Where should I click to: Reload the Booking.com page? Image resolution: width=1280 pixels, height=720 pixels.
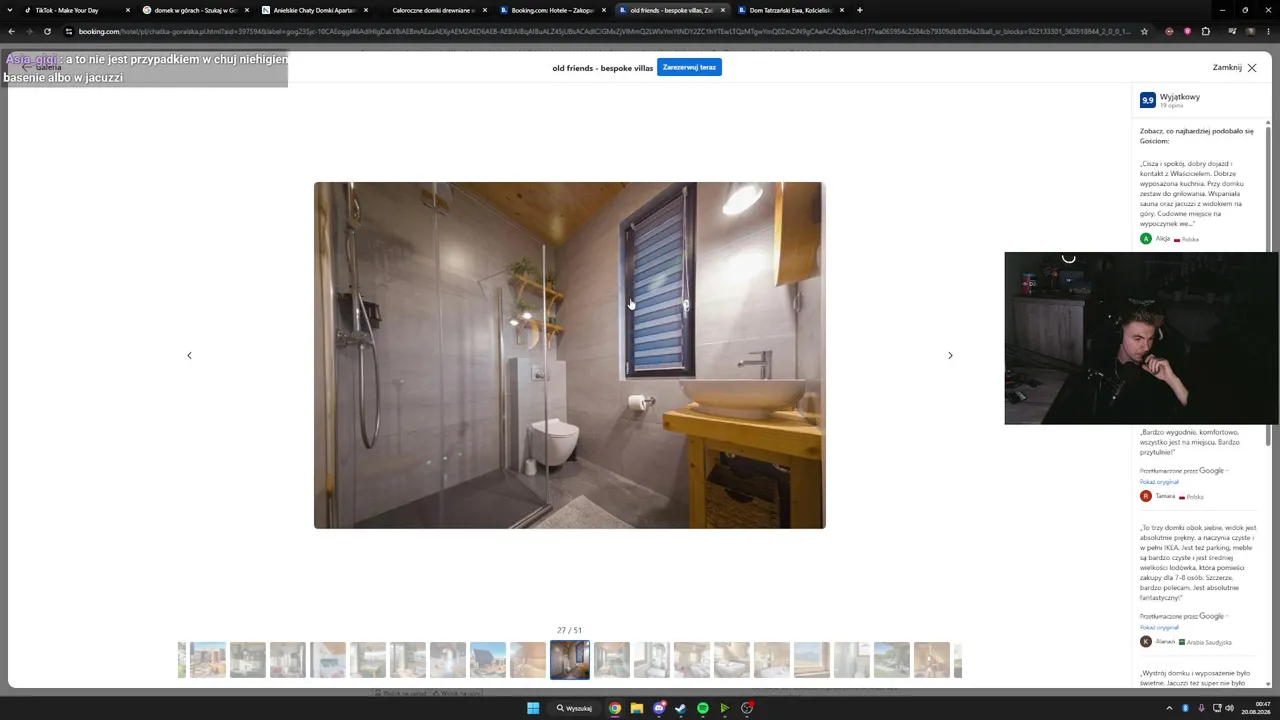pyautogui.click(x=47, y=31)
